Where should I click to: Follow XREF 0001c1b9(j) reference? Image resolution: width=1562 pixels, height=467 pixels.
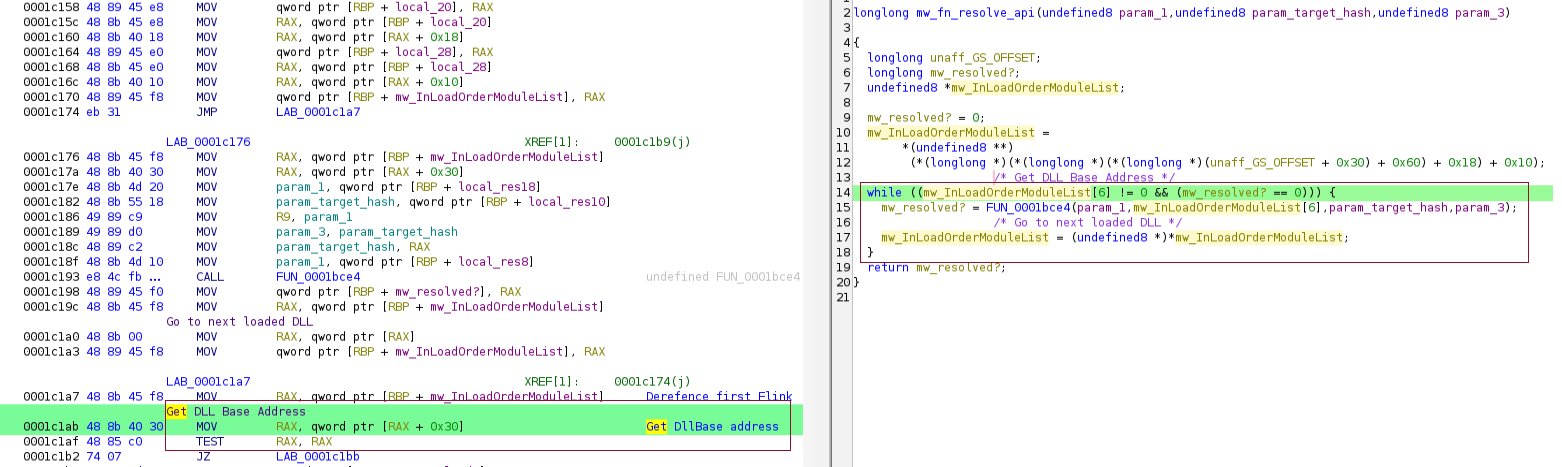click(652, 143)
